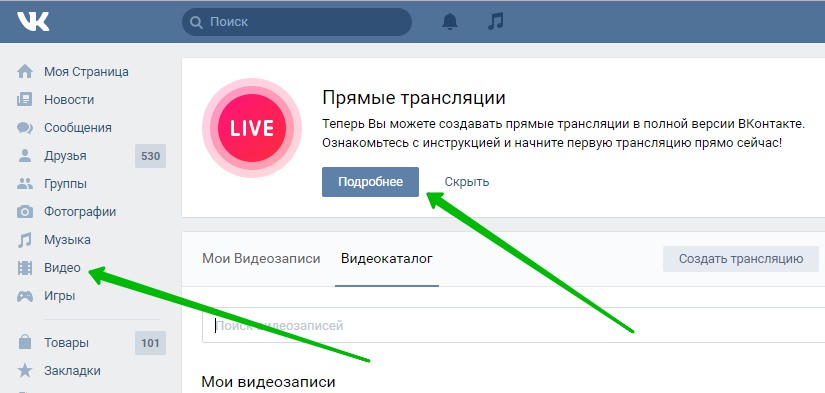Image resolution: width=825 pixels, height=393 pixels.
Task: Click the VK logo in header
Action: [33, 22]
